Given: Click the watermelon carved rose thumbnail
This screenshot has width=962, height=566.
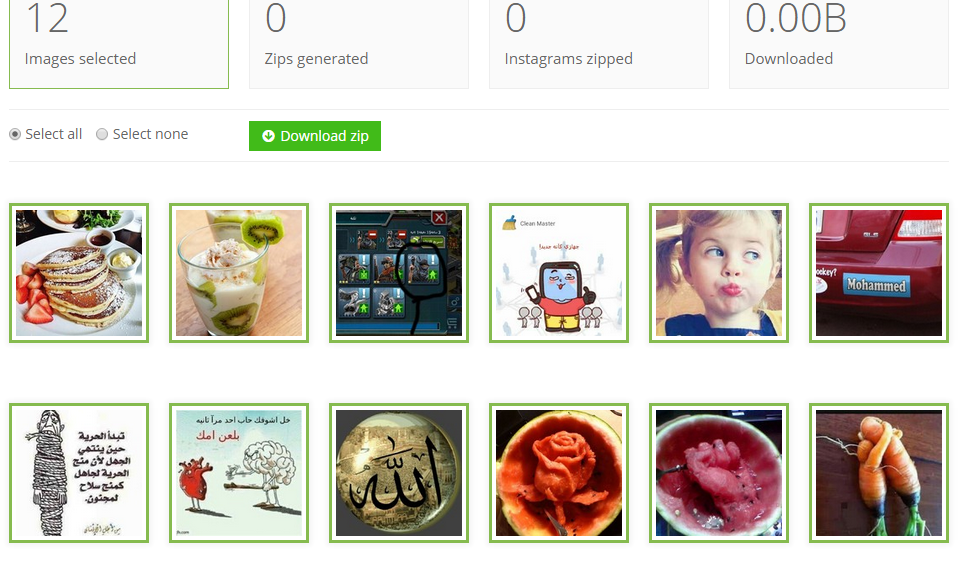Looking at the screenshot, I should coord(559,473).
